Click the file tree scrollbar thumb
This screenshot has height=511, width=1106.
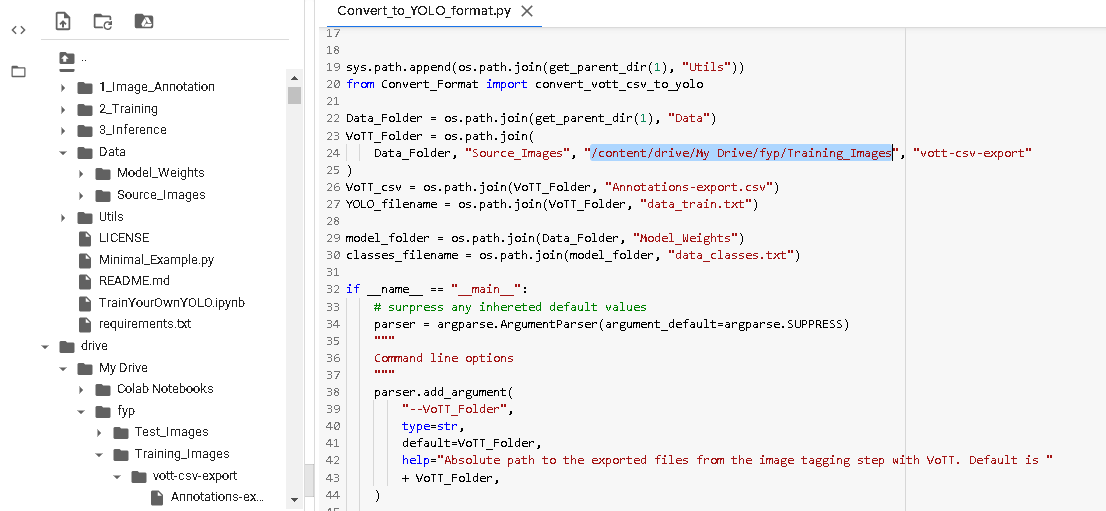pyautogui.click(x=295, y=95)
